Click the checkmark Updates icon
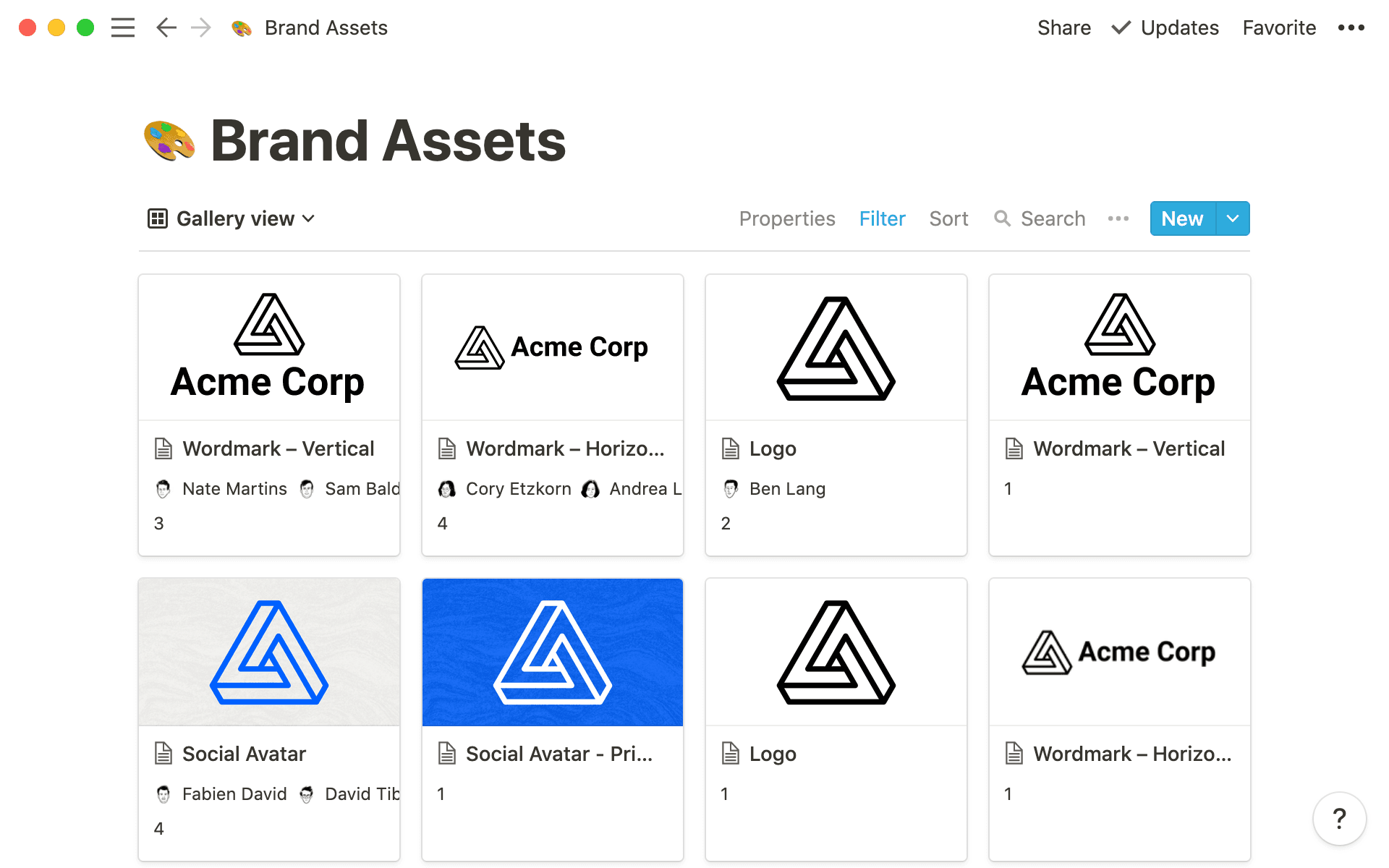 (1120, 27)
